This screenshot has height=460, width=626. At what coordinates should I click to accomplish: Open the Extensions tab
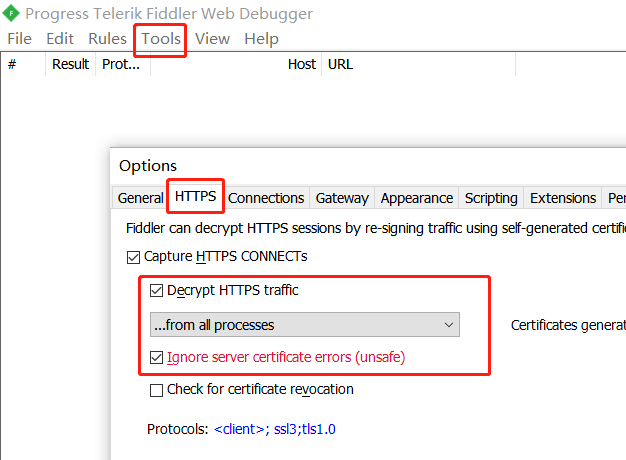[x=563, y=198]
